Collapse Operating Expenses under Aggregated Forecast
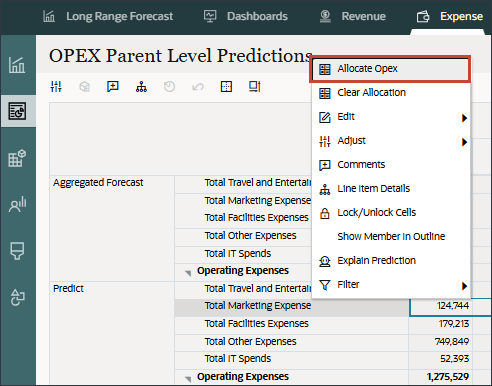 click(x=188, y=273)
